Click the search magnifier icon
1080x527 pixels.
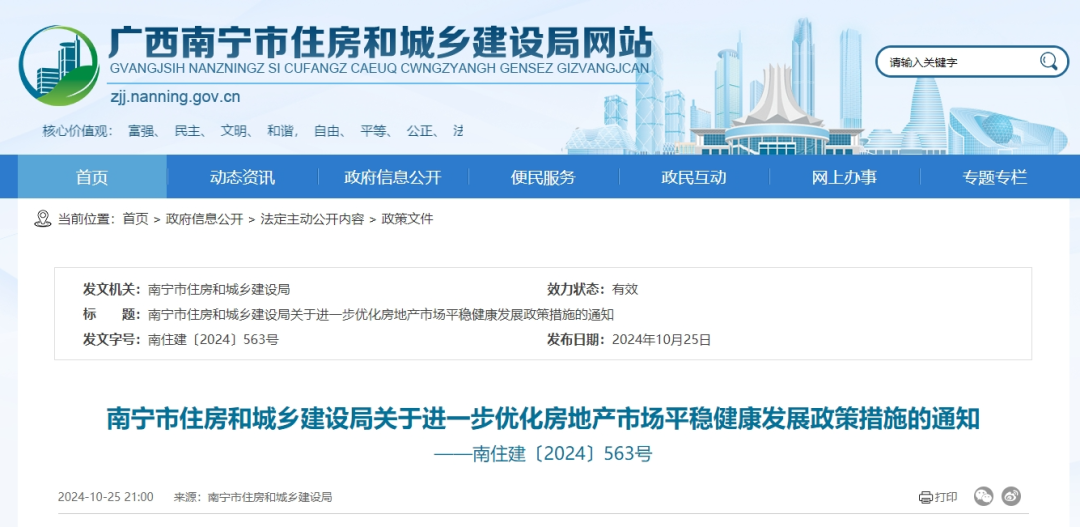click(1048, 61)
